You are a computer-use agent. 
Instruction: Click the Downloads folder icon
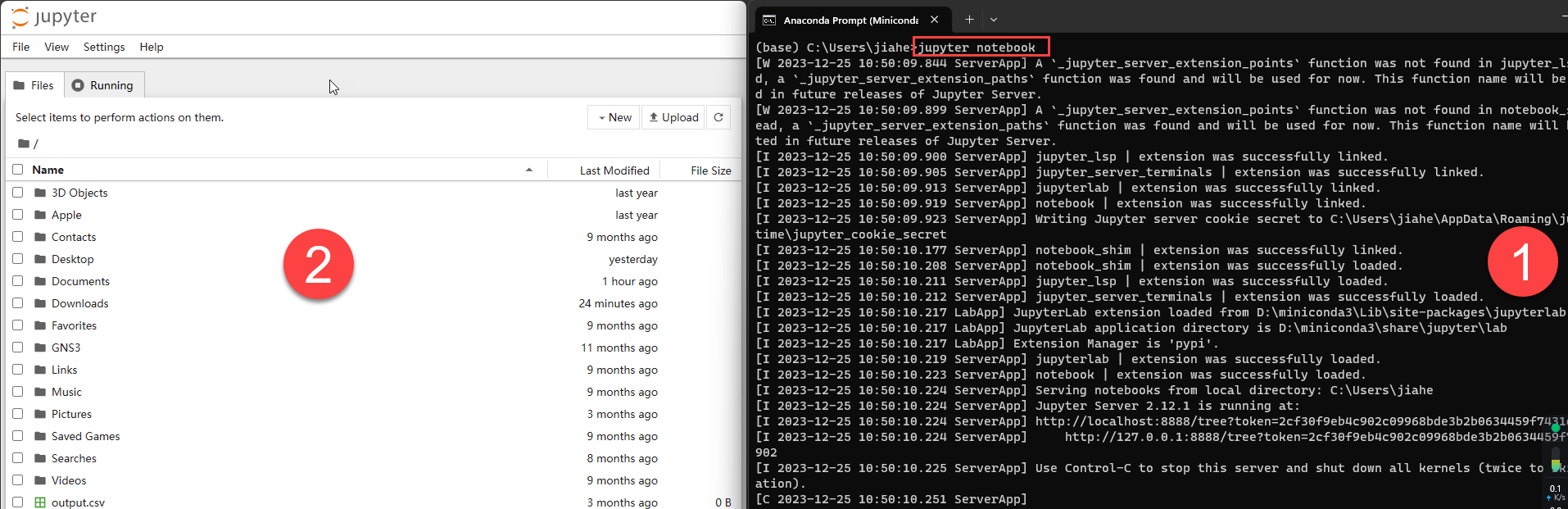pos(40,303)
